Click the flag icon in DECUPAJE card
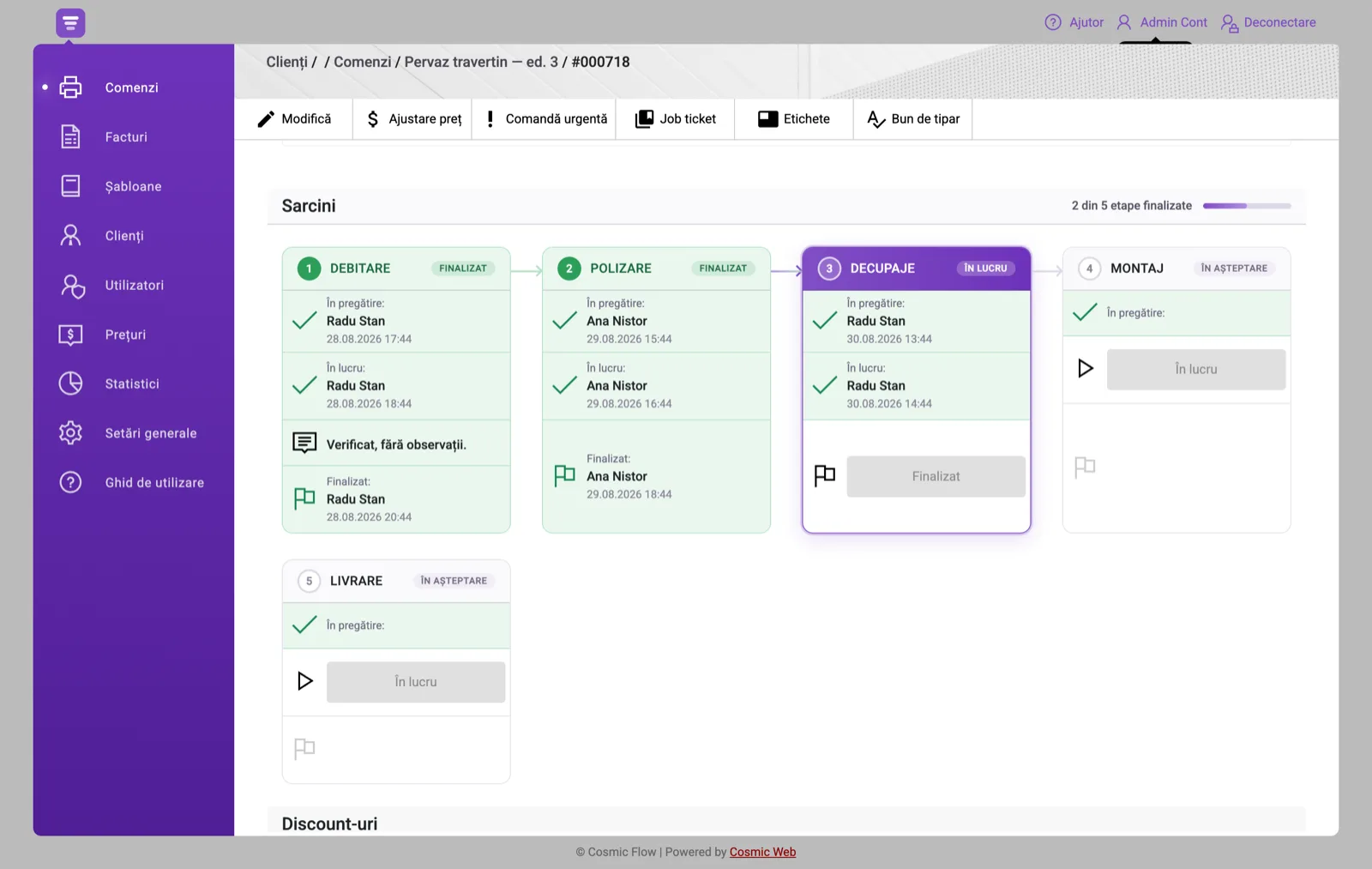This screenshot has width=1372, height=869. pos(824,476)
